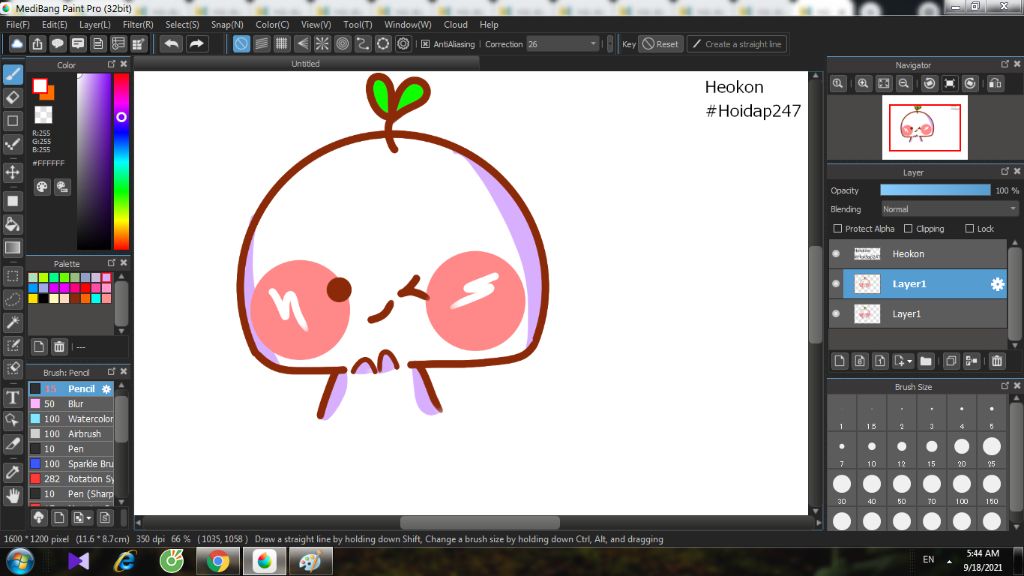The height and width of the screenshot is (576, 1024).
Task: Add a layer folder
Action: pos(925,360)
